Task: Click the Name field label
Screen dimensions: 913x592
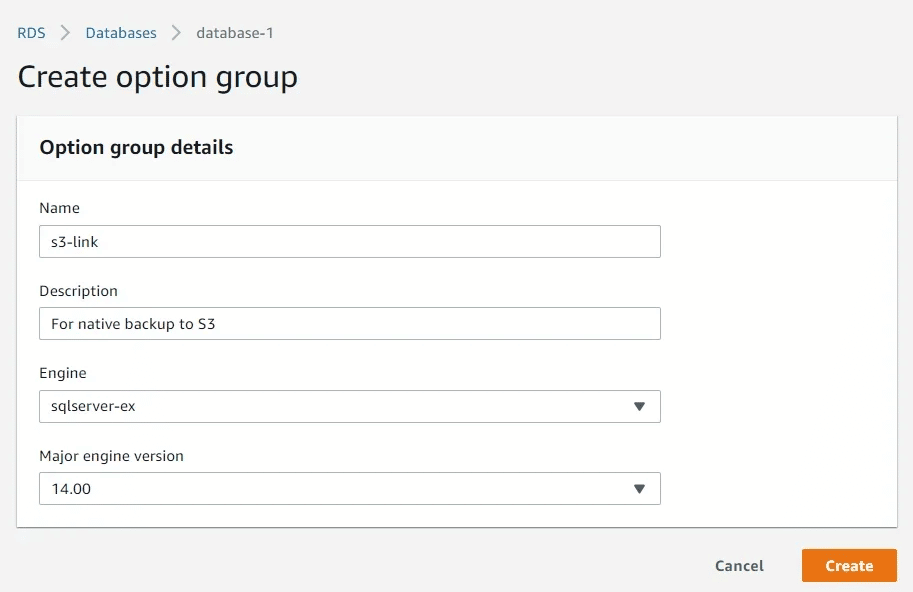Action: [x=59, y=208]
